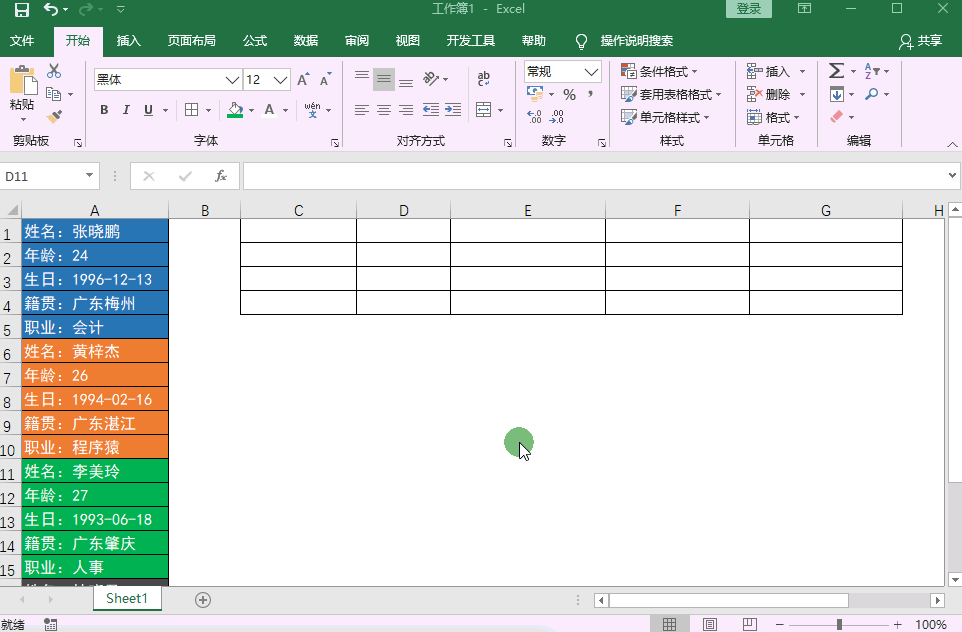
Task: Click the Percent Style icon
Action: [569, 94]
